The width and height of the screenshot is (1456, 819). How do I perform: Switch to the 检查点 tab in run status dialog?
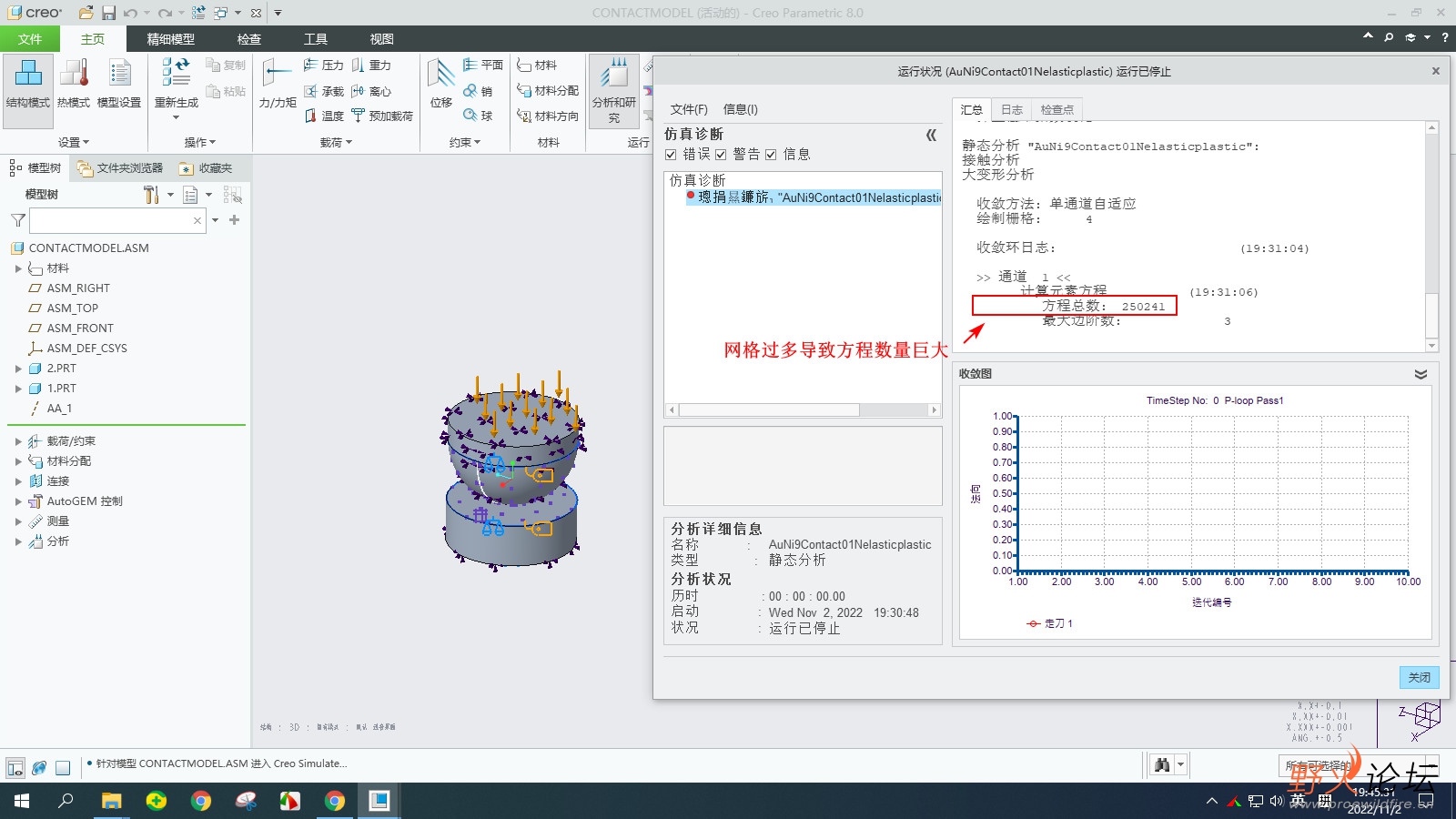click(x=1057, y=109)
